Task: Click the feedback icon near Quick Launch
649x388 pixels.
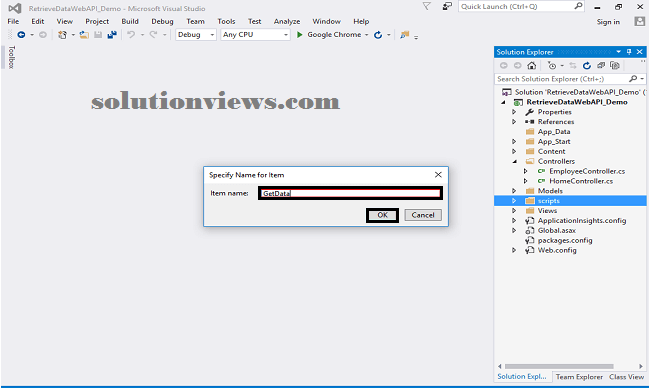Action: [x=447, y=6]
